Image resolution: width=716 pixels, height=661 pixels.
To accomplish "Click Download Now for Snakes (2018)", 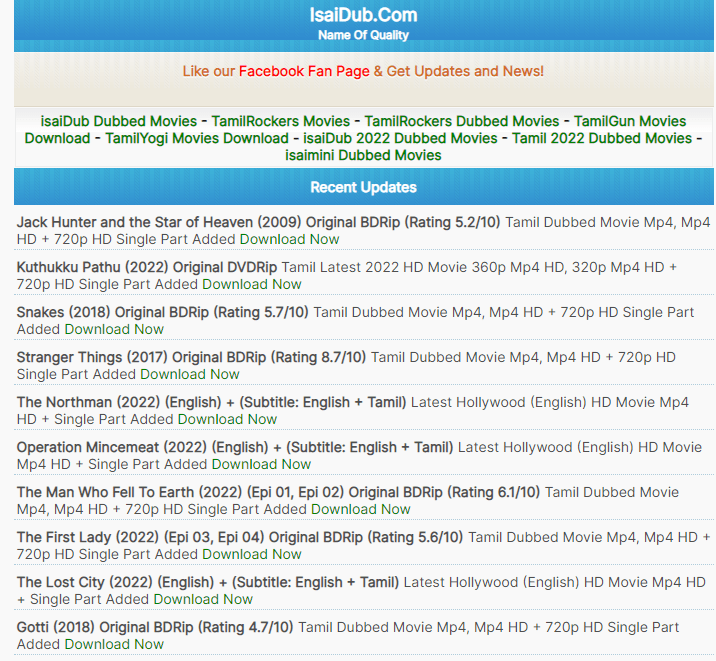I will tap(114, 329).
